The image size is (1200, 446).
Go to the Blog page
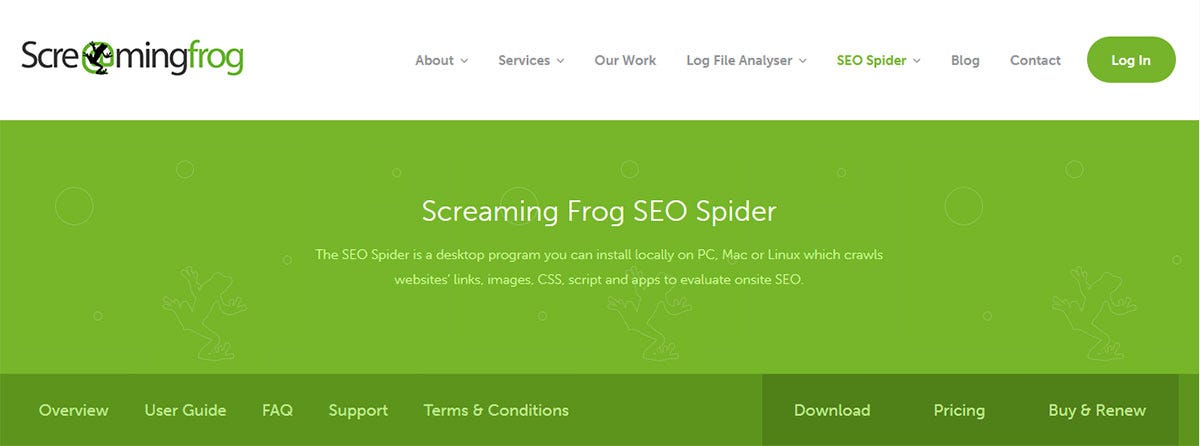[965, 60]
